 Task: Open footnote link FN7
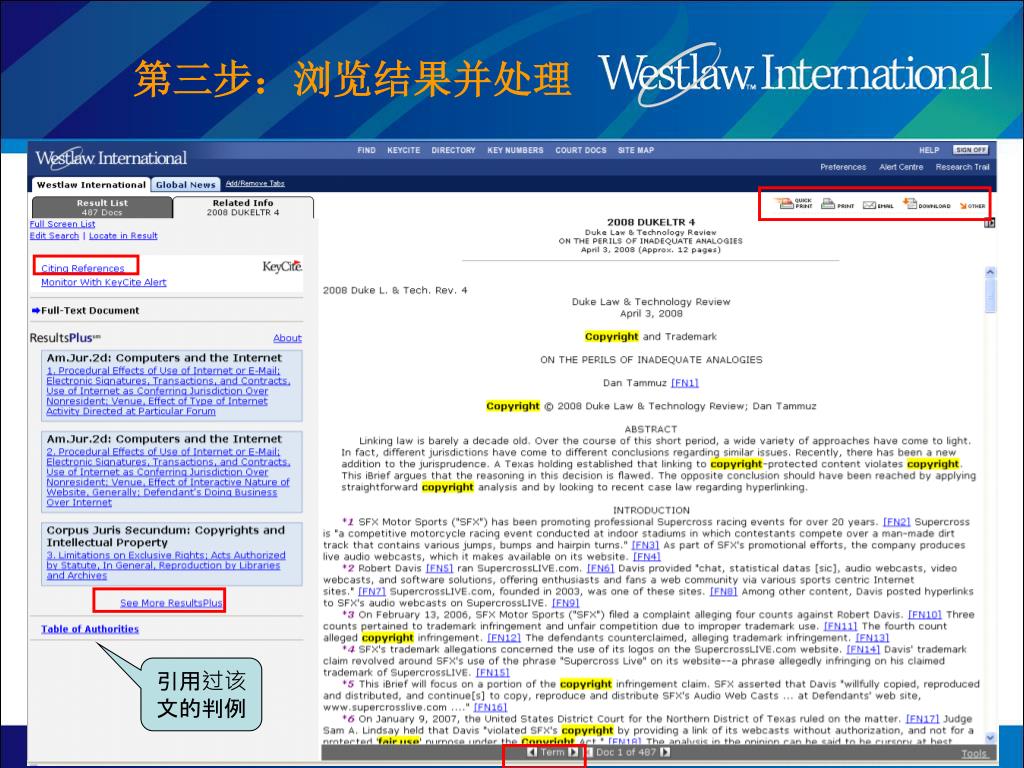372,592
